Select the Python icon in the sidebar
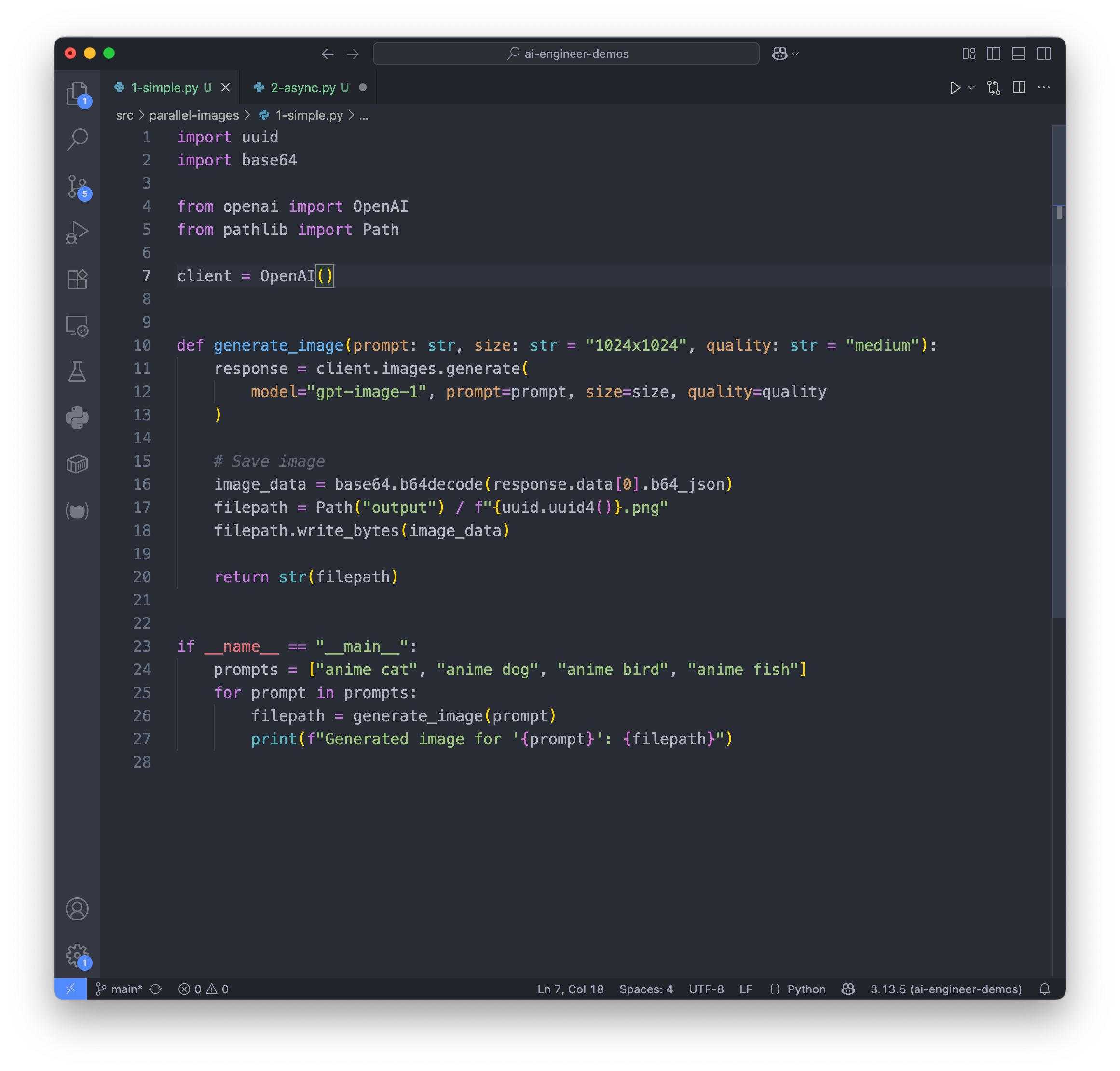Image resolution: width=1120 pixels, height=1071 pixels. [x=78, y=417]
